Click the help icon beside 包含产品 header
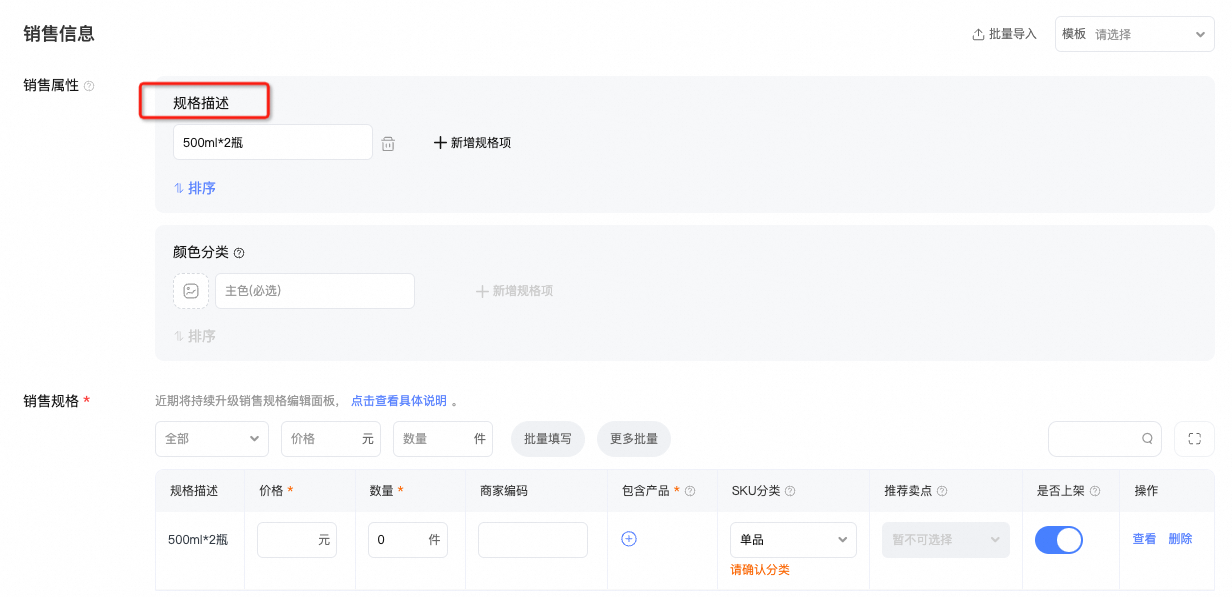Screen dimensions: 1232x597 click(x=690, y=491)
